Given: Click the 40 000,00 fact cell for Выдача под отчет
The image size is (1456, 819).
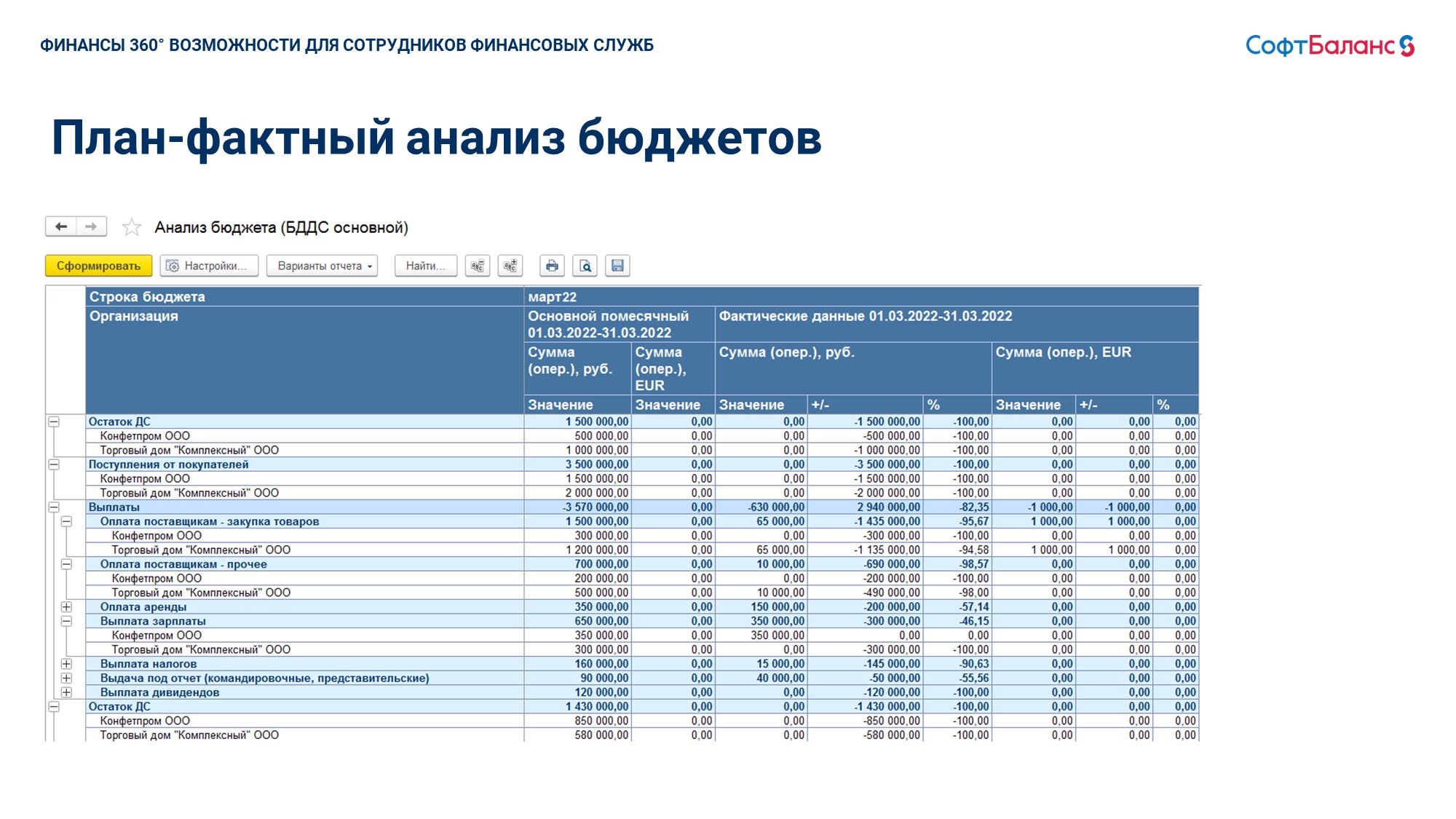Looking at the screenshot, I should tap(761, 678).
